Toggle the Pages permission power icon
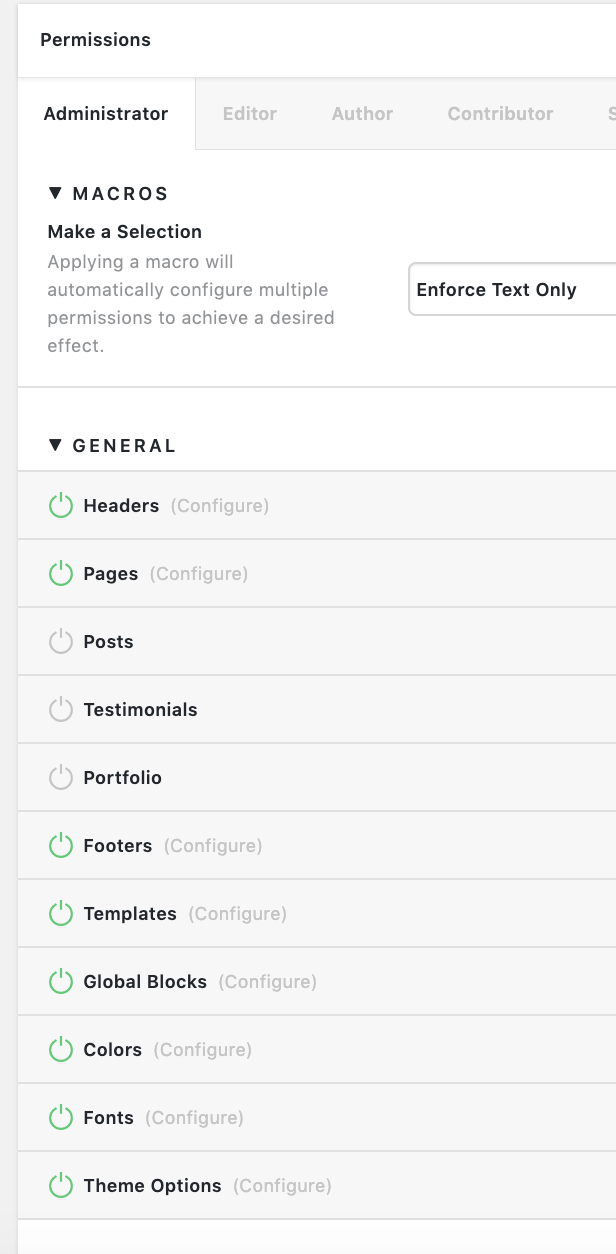 (x=61, y=574)
